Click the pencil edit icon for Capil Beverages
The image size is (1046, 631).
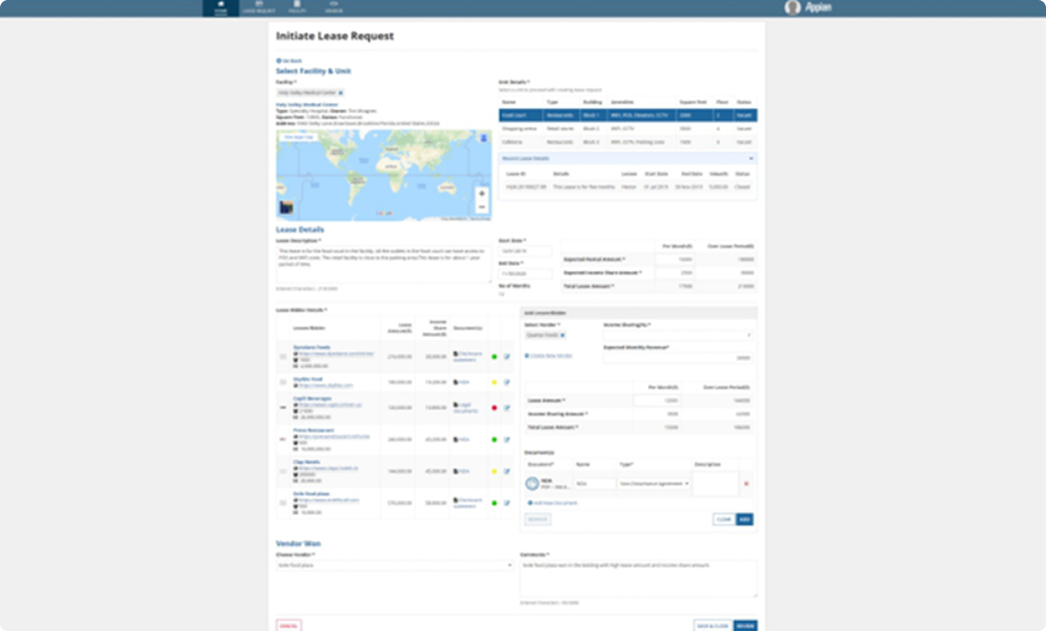(x=507, y=408)
